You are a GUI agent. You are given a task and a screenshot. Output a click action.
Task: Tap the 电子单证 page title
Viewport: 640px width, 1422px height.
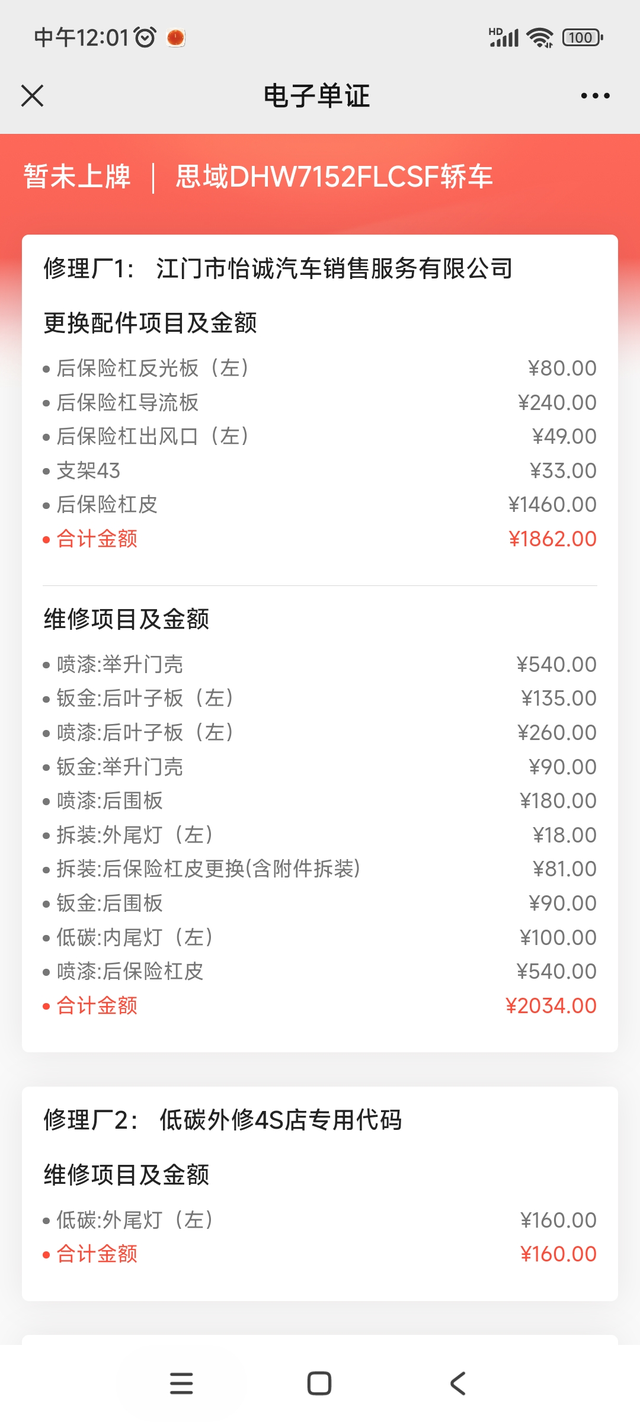click(317, 96)
